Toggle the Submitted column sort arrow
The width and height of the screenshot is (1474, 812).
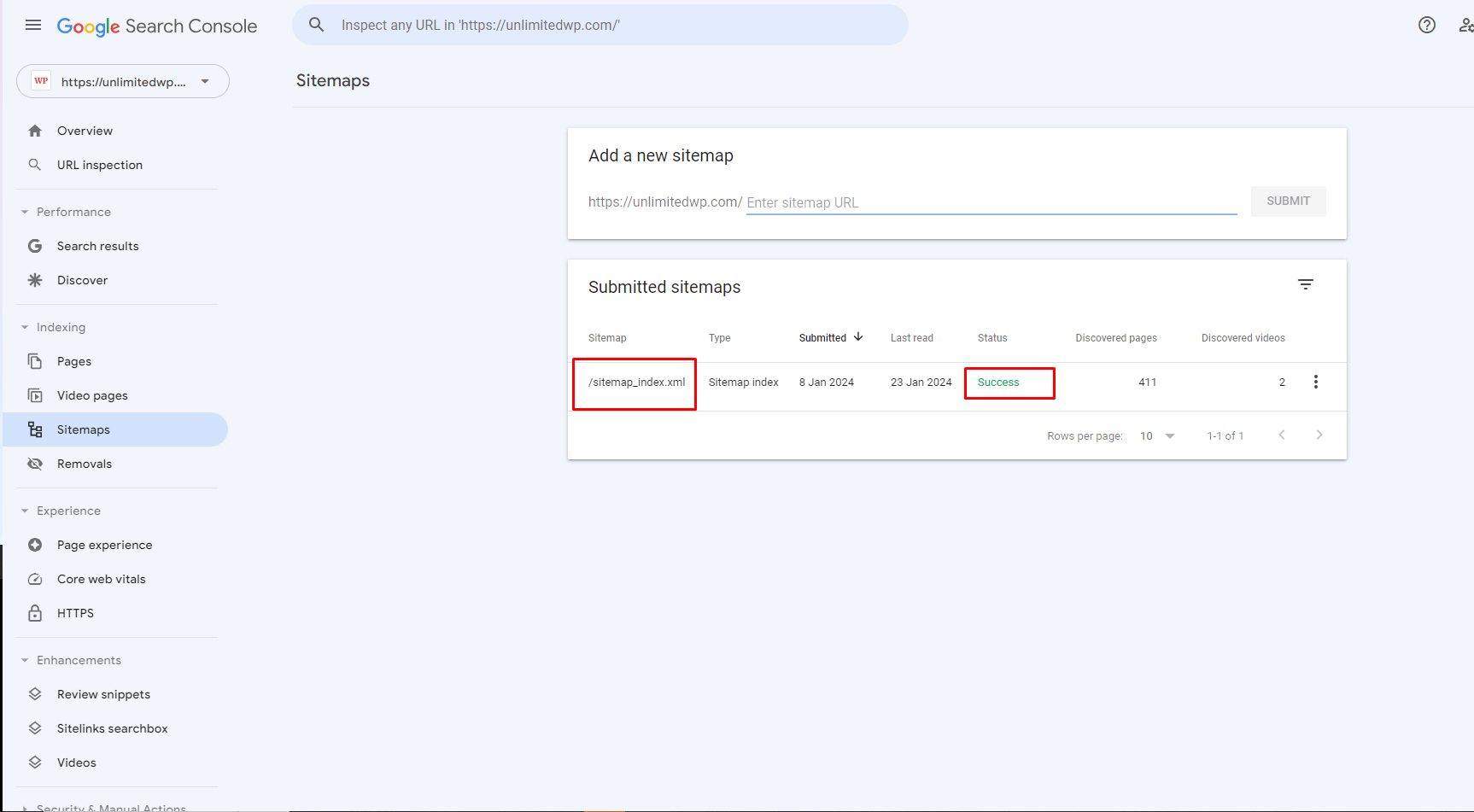point(858,337)
